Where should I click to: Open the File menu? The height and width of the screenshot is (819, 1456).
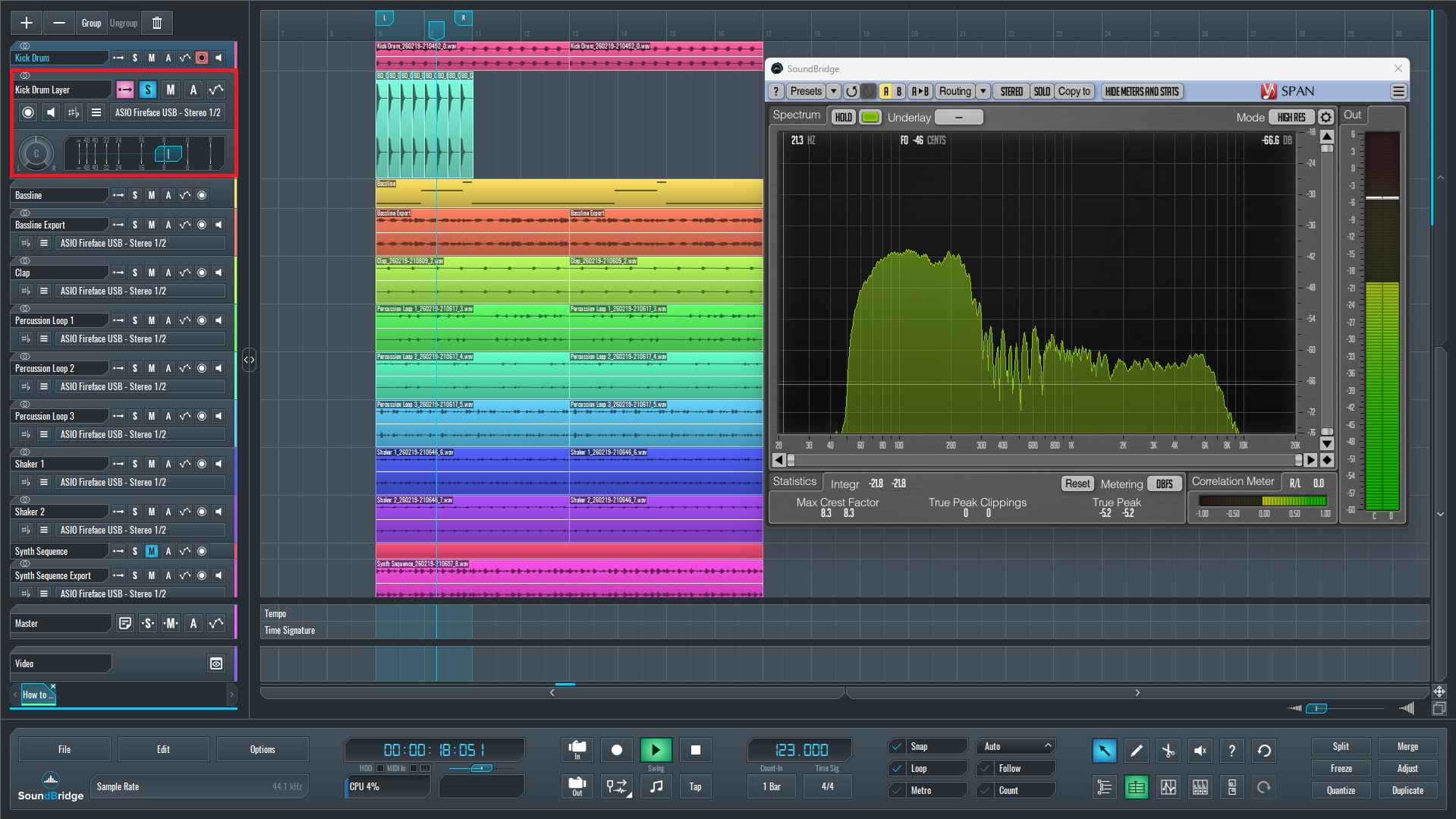click(64, 749)
